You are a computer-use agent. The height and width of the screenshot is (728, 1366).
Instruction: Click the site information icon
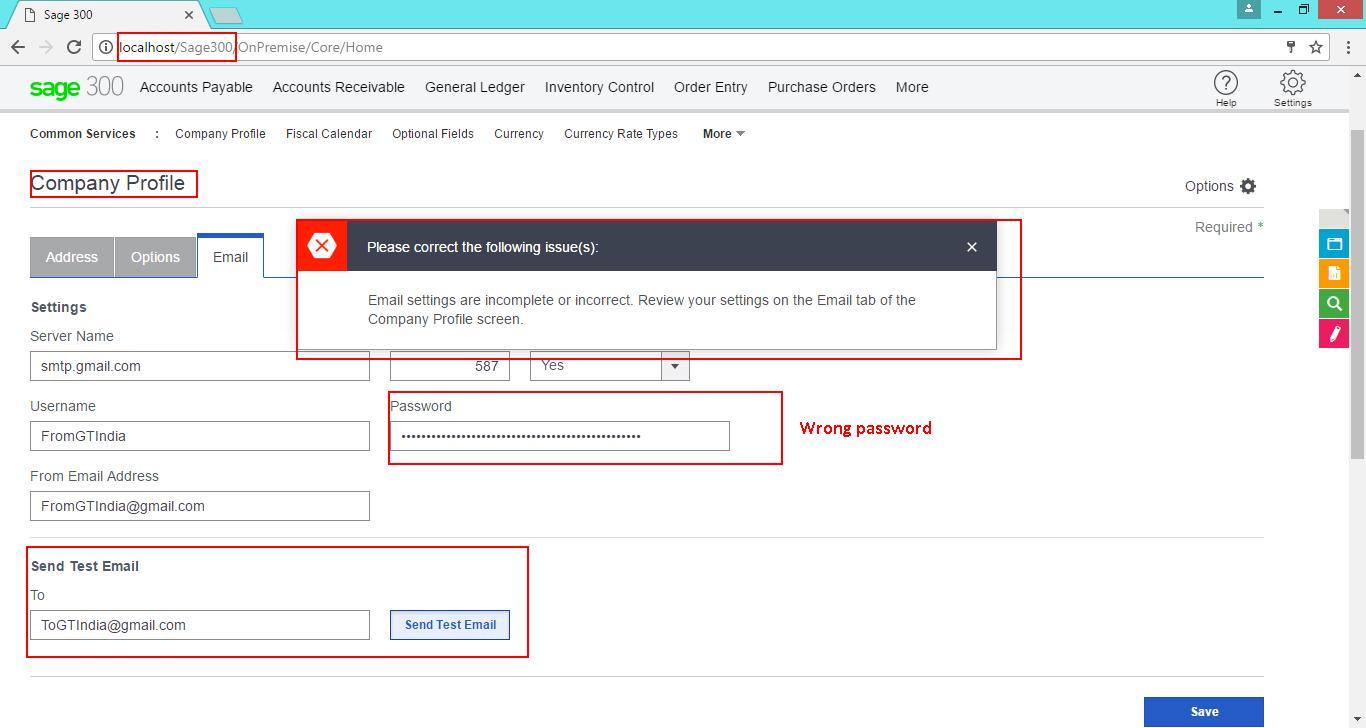click(105, 47)
